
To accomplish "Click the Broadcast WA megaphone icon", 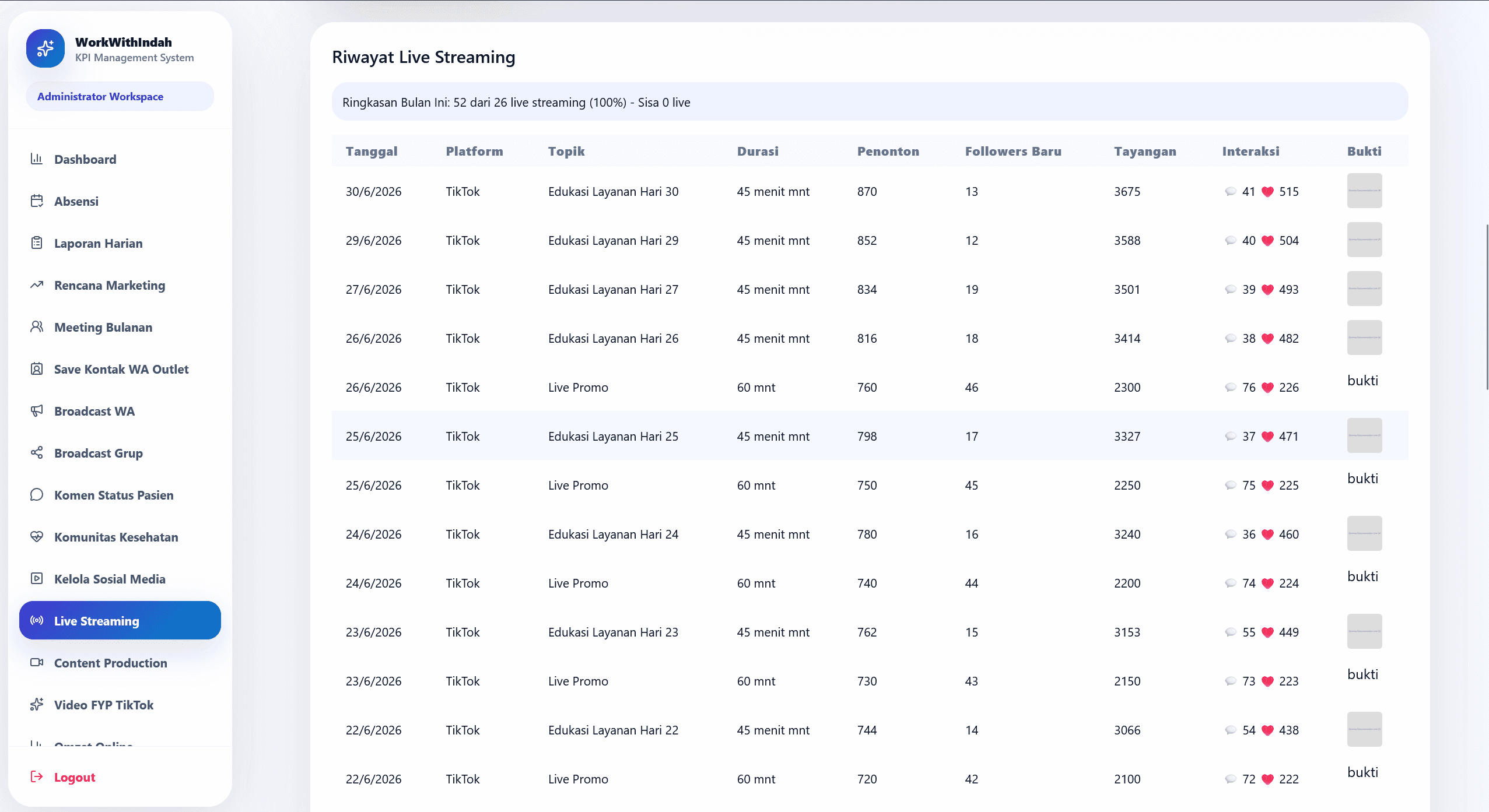I will tap(37, 411).
